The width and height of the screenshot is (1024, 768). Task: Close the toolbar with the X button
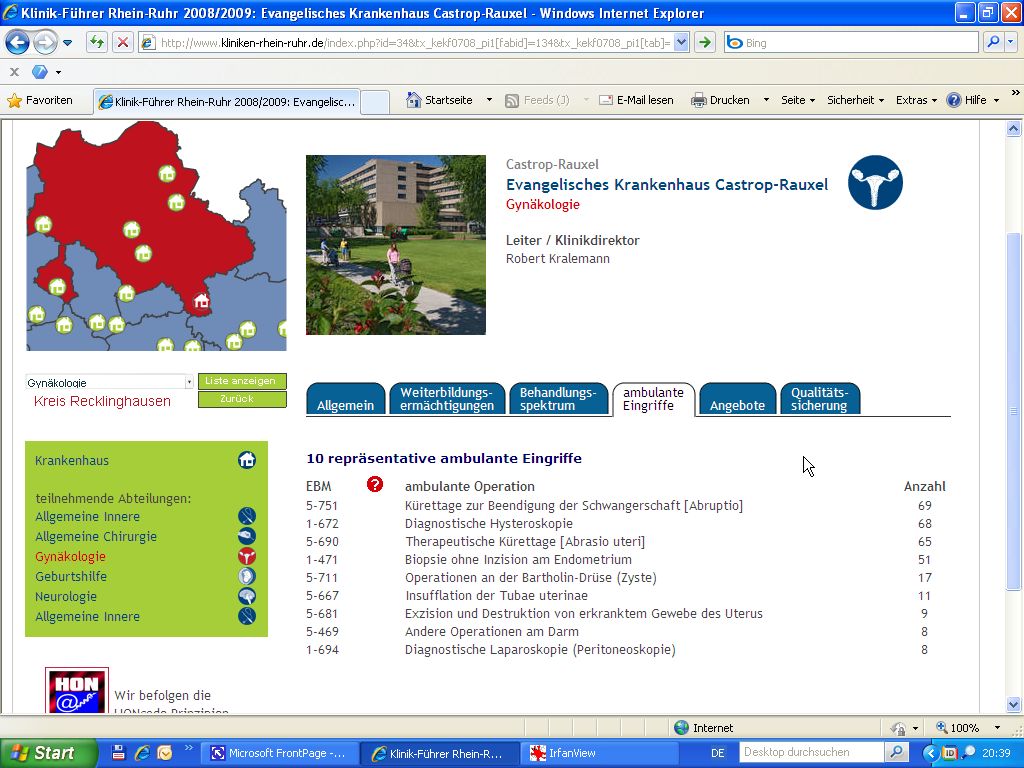14,72
